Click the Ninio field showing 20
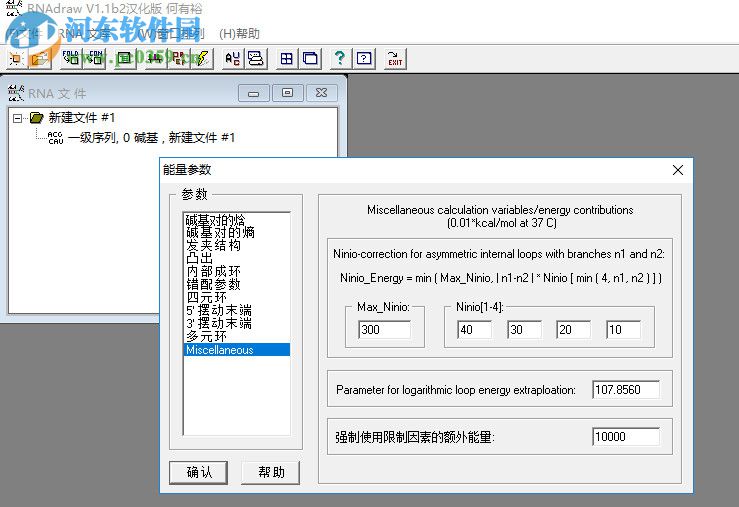Image resolution: width=739 pixels, height=507 pixels. [x=573, y=329]
